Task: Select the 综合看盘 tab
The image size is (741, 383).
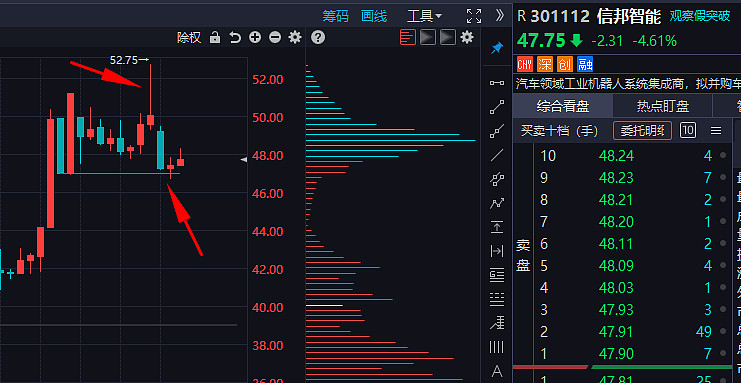Action: click(562, 106)
